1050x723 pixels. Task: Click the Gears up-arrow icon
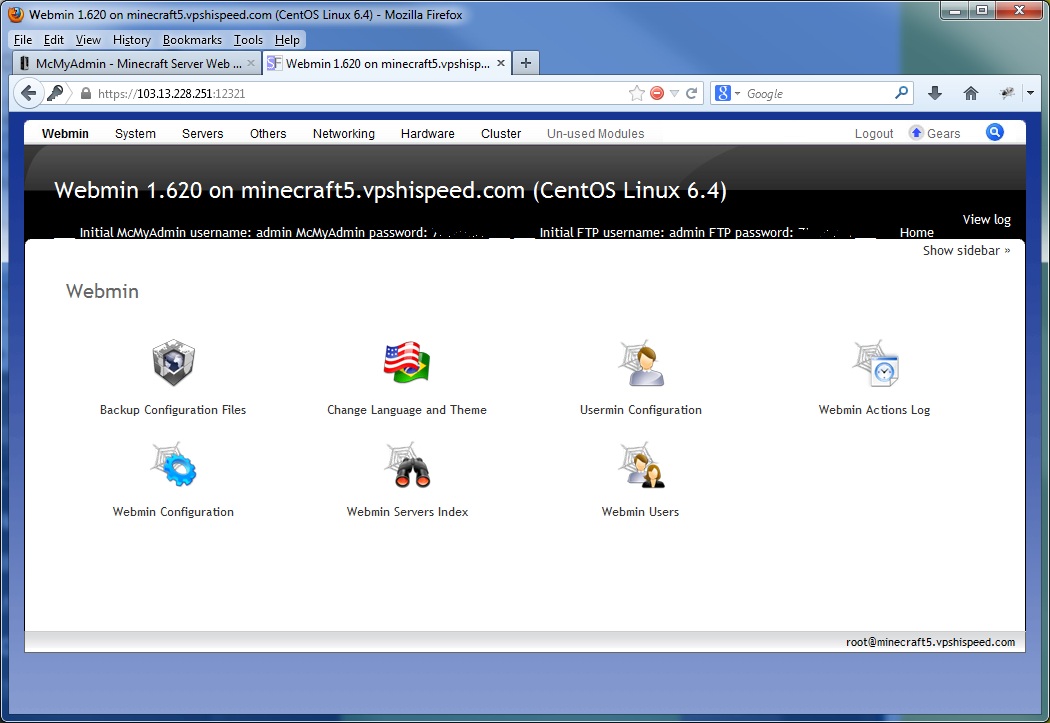pyautogui.click(x=916, y=133)
